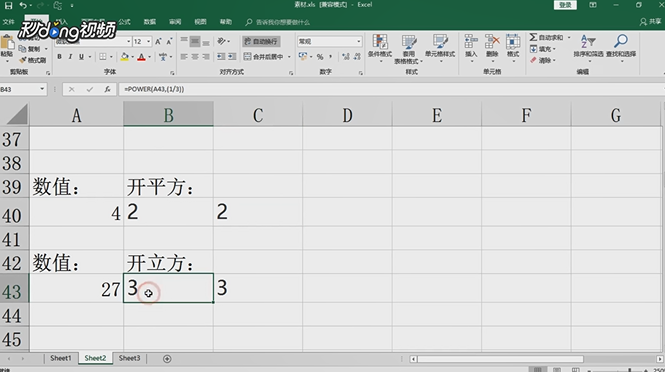Viewport: 665px width, 372px height.
Task: Open 单元格样式 cell styles
Action: 440,48
